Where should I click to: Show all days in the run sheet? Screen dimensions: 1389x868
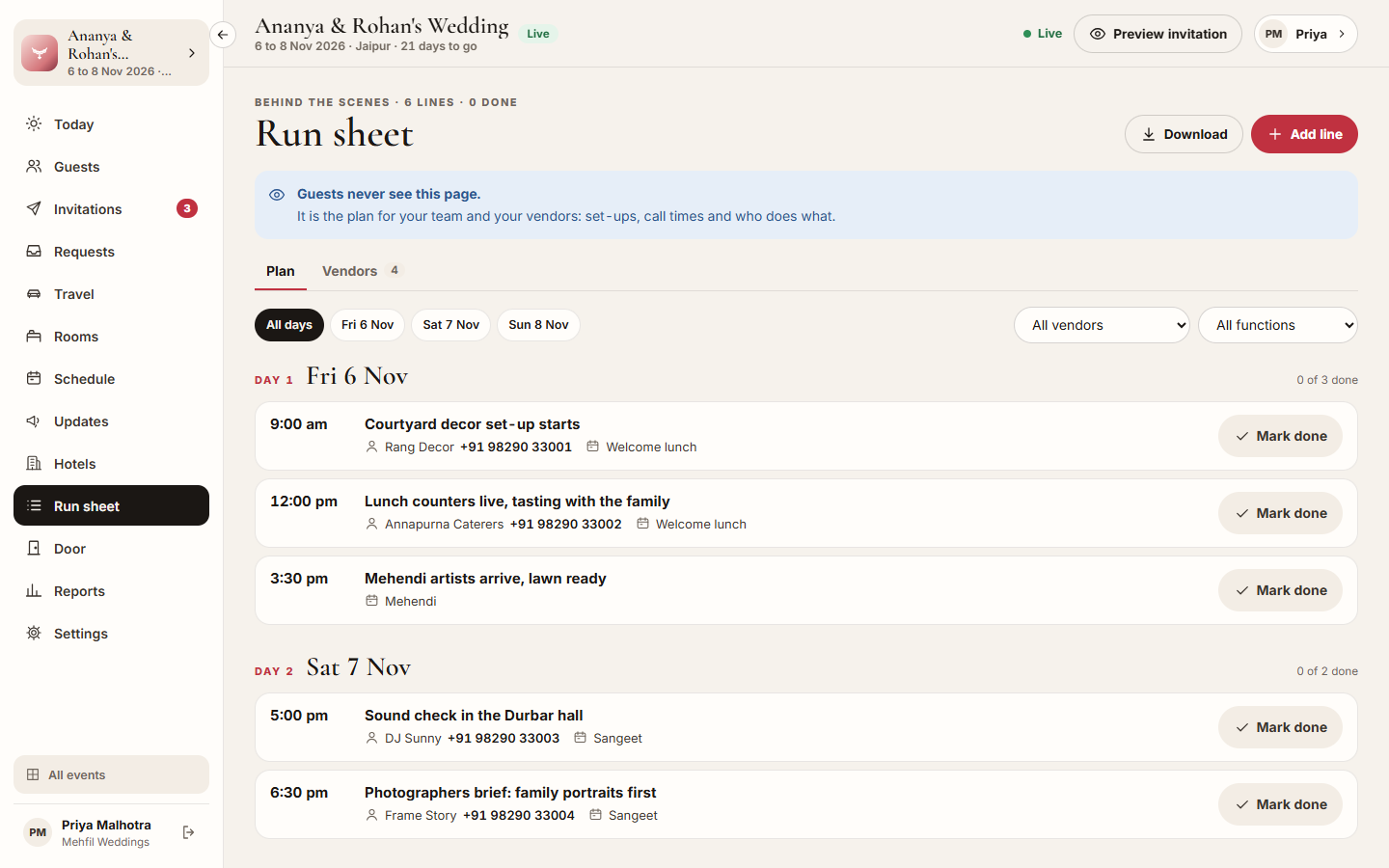pyautogui.click(x=289, y=325)
